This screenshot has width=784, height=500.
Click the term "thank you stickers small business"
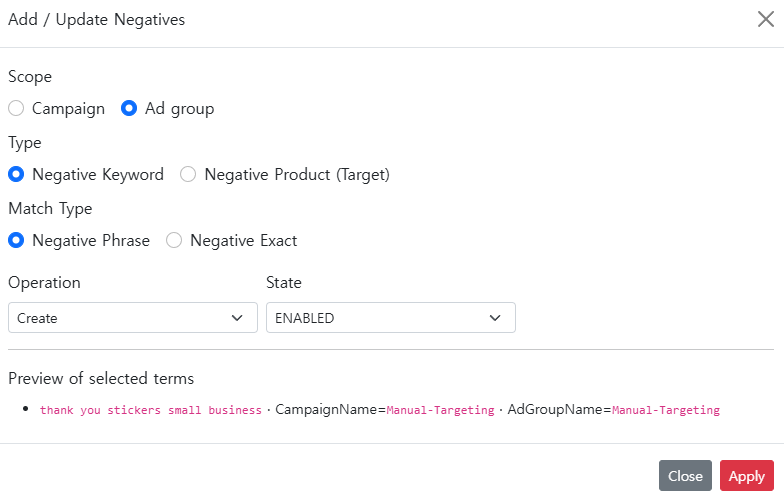pos(150,410)
